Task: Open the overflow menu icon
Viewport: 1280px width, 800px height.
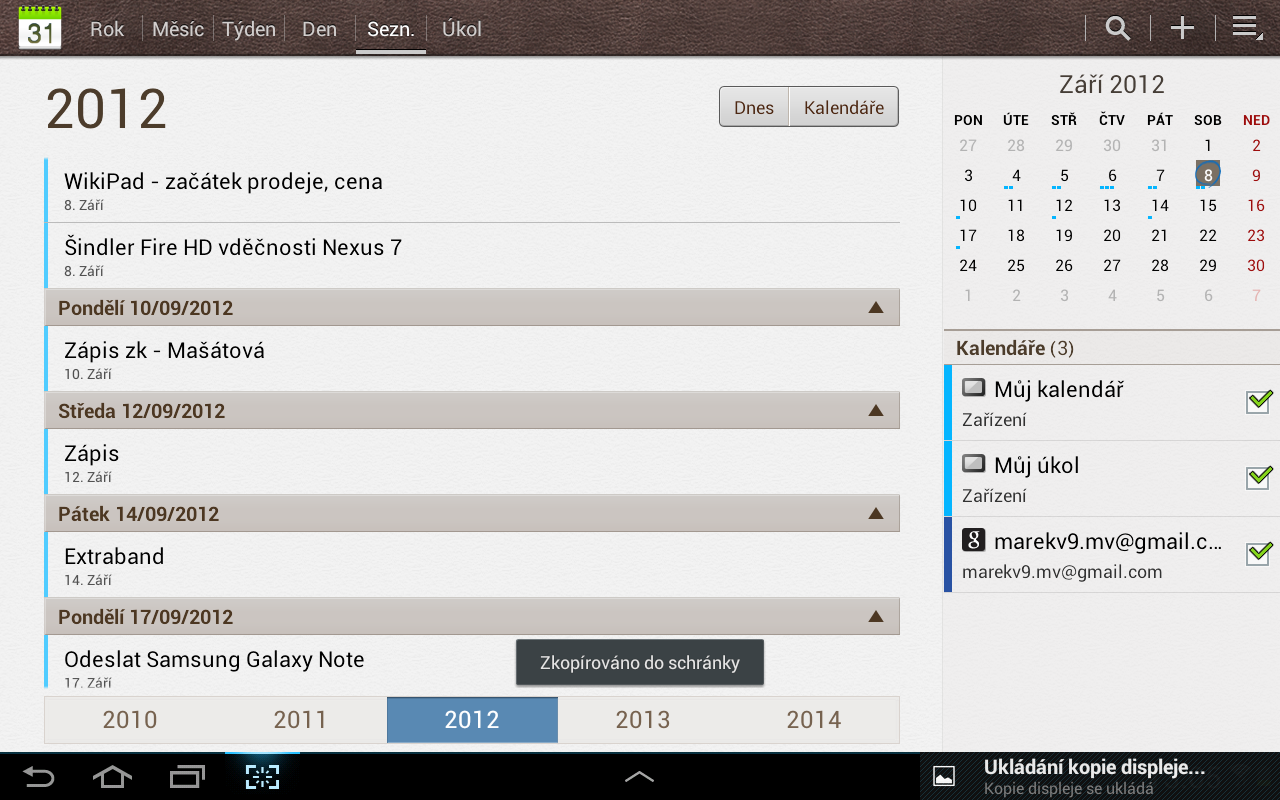Action: point(1246,28)
